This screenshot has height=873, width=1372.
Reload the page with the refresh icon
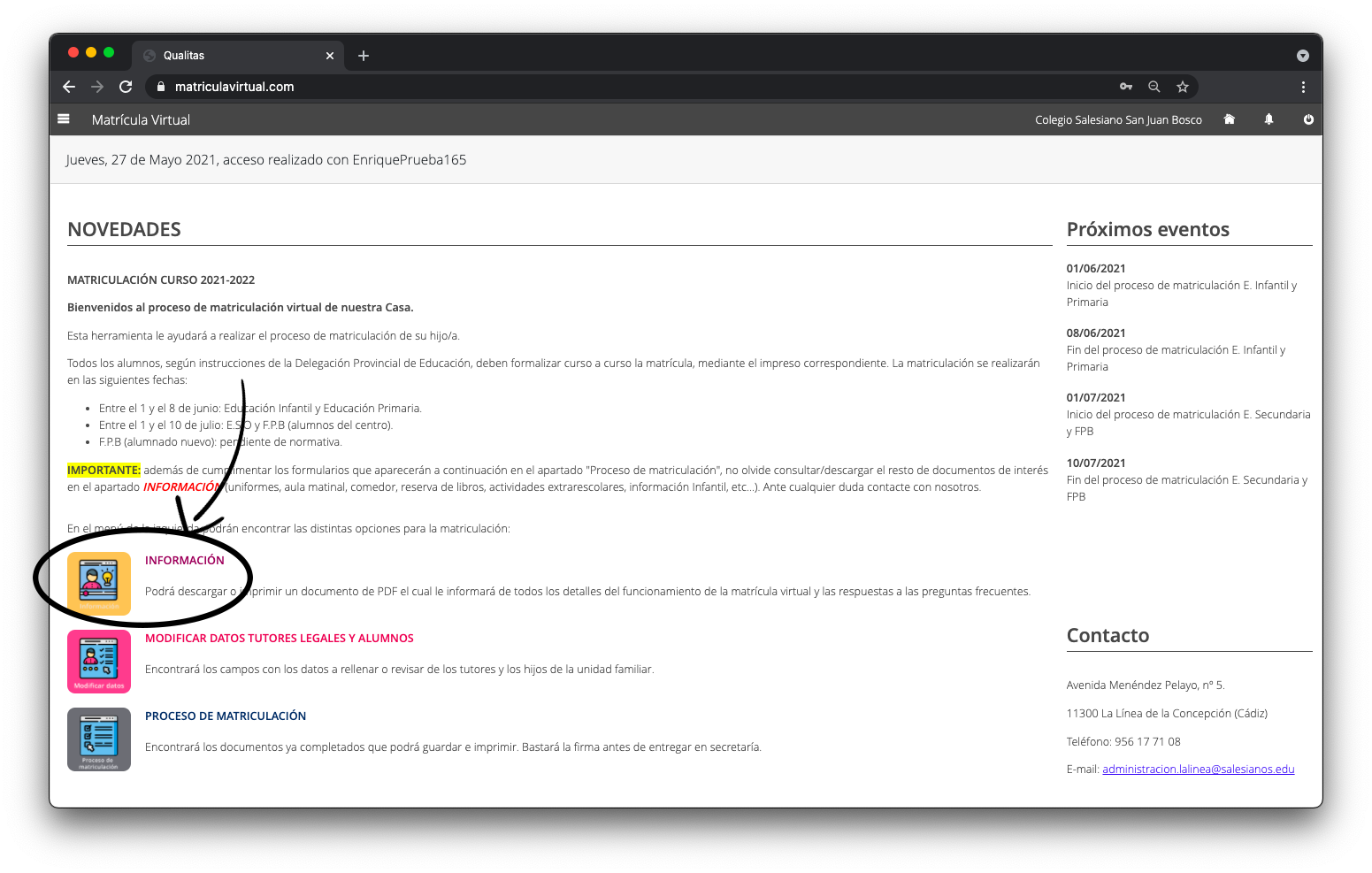point(126,87)
